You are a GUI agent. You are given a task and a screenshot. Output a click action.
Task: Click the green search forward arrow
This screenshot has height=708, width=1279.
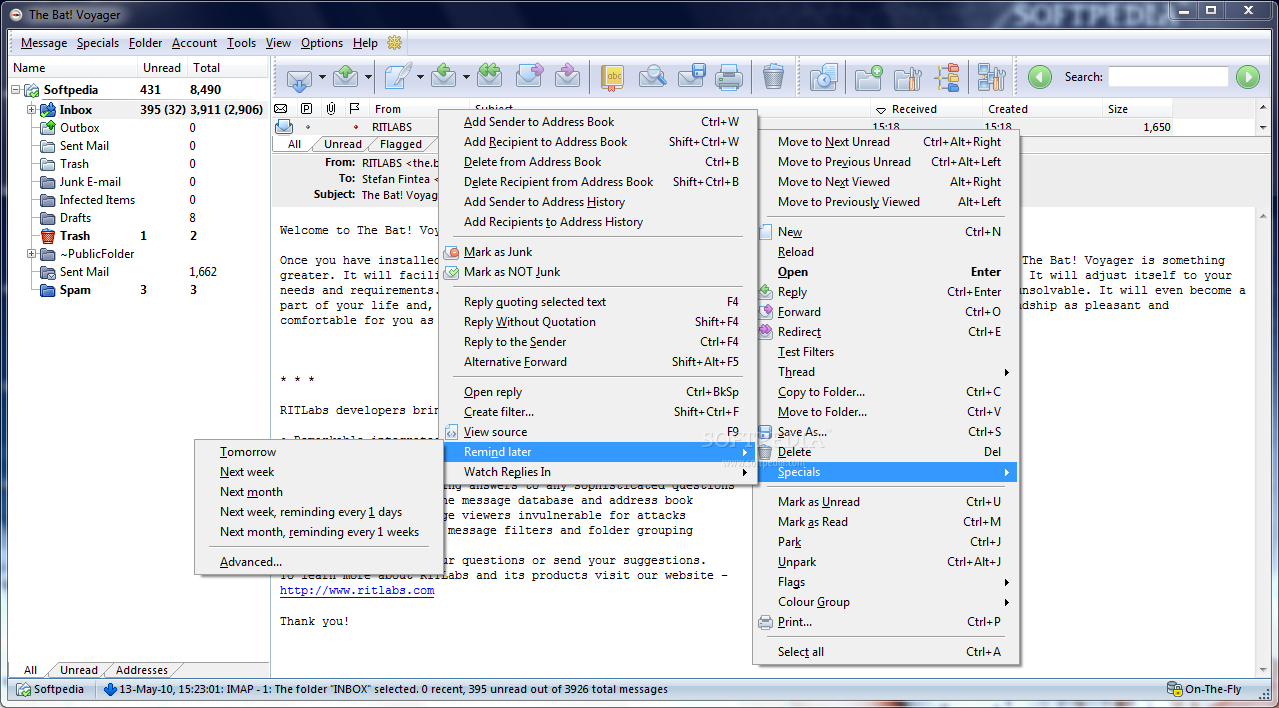1247,77
